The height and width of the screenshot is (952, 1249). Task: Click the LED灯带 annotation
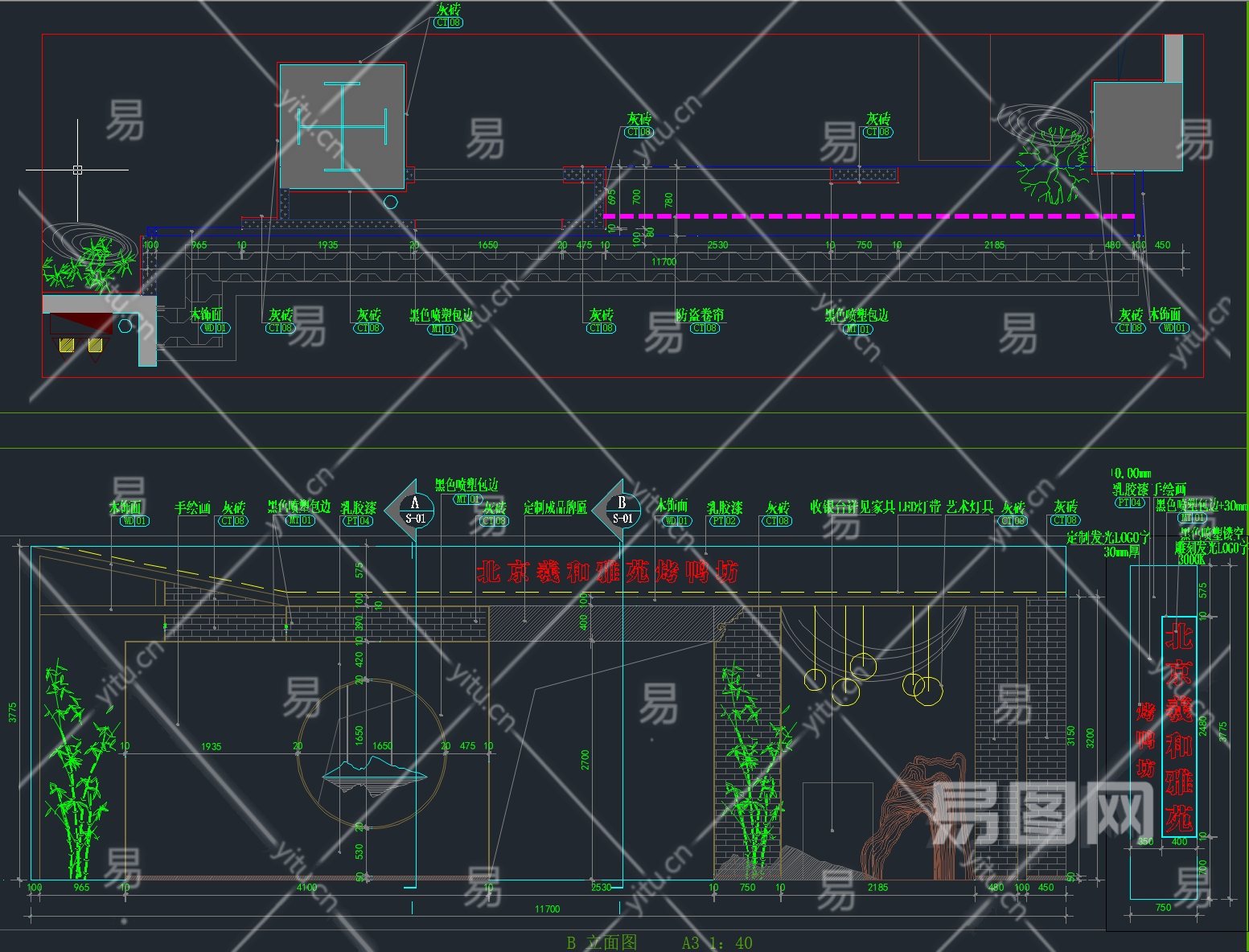[x=919, y=507]
